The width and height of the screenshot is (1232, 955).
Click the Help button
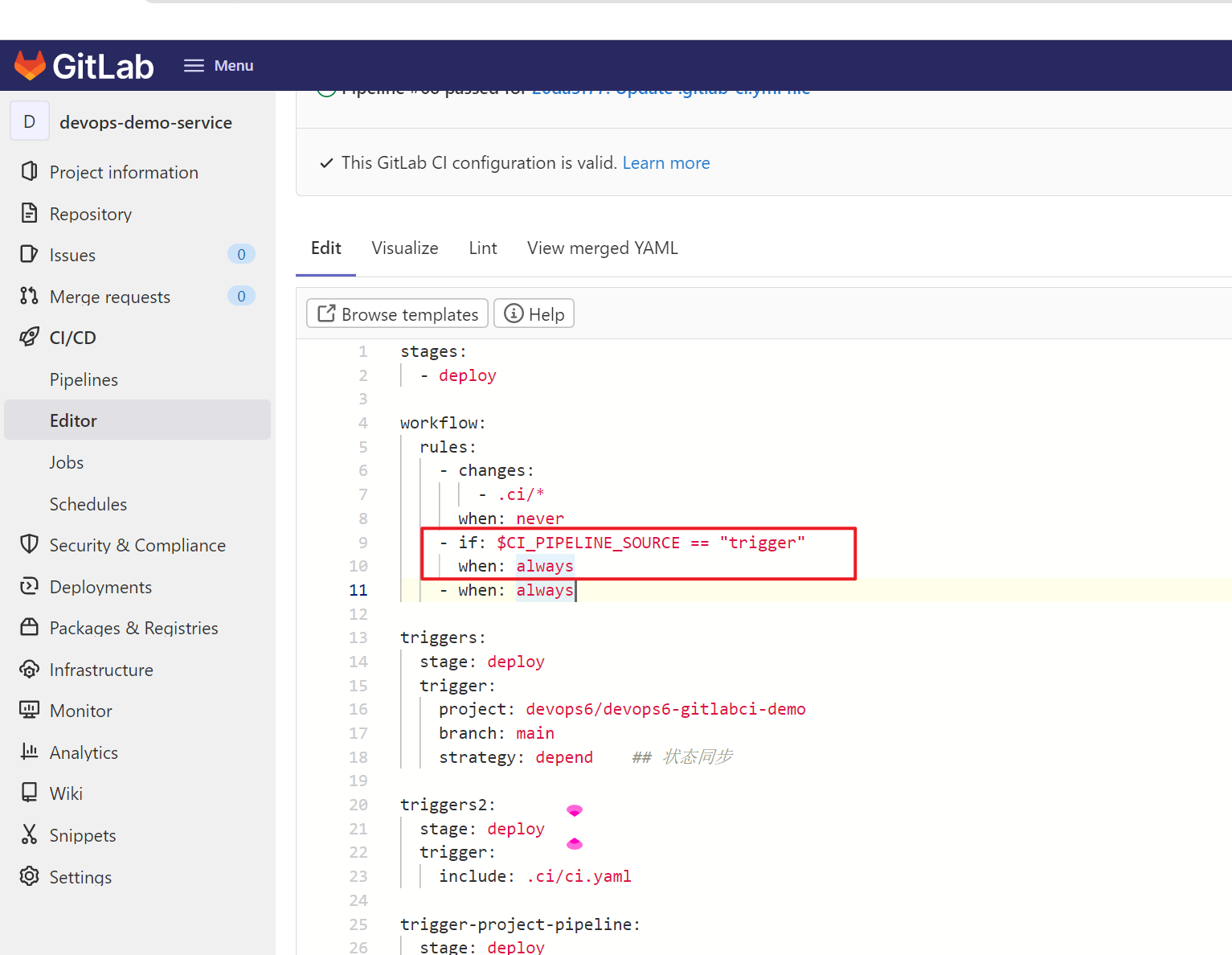coord(534,314)
